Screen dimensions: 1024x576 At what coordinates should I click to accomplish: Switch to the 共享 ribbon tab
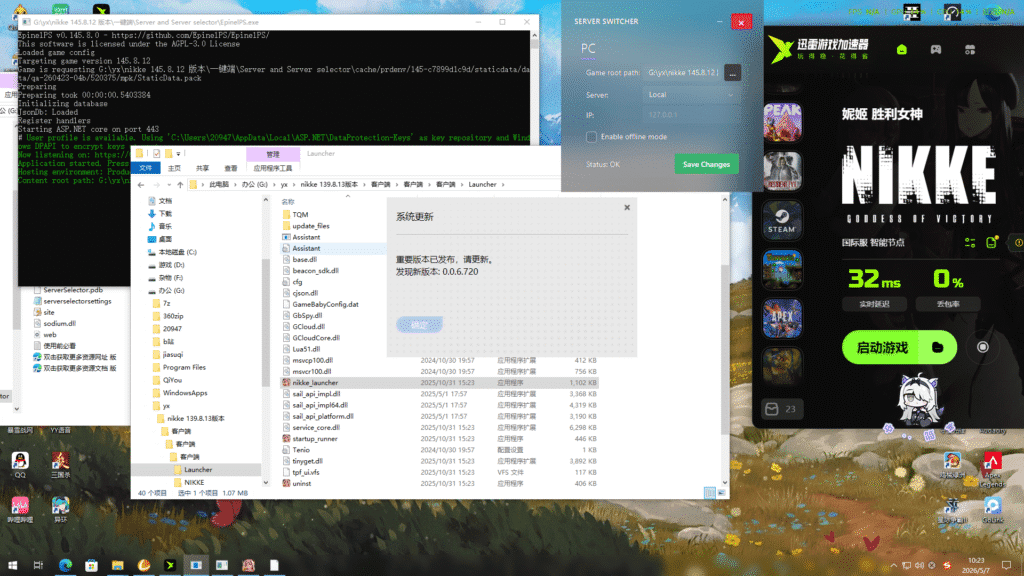pos(202,168)
